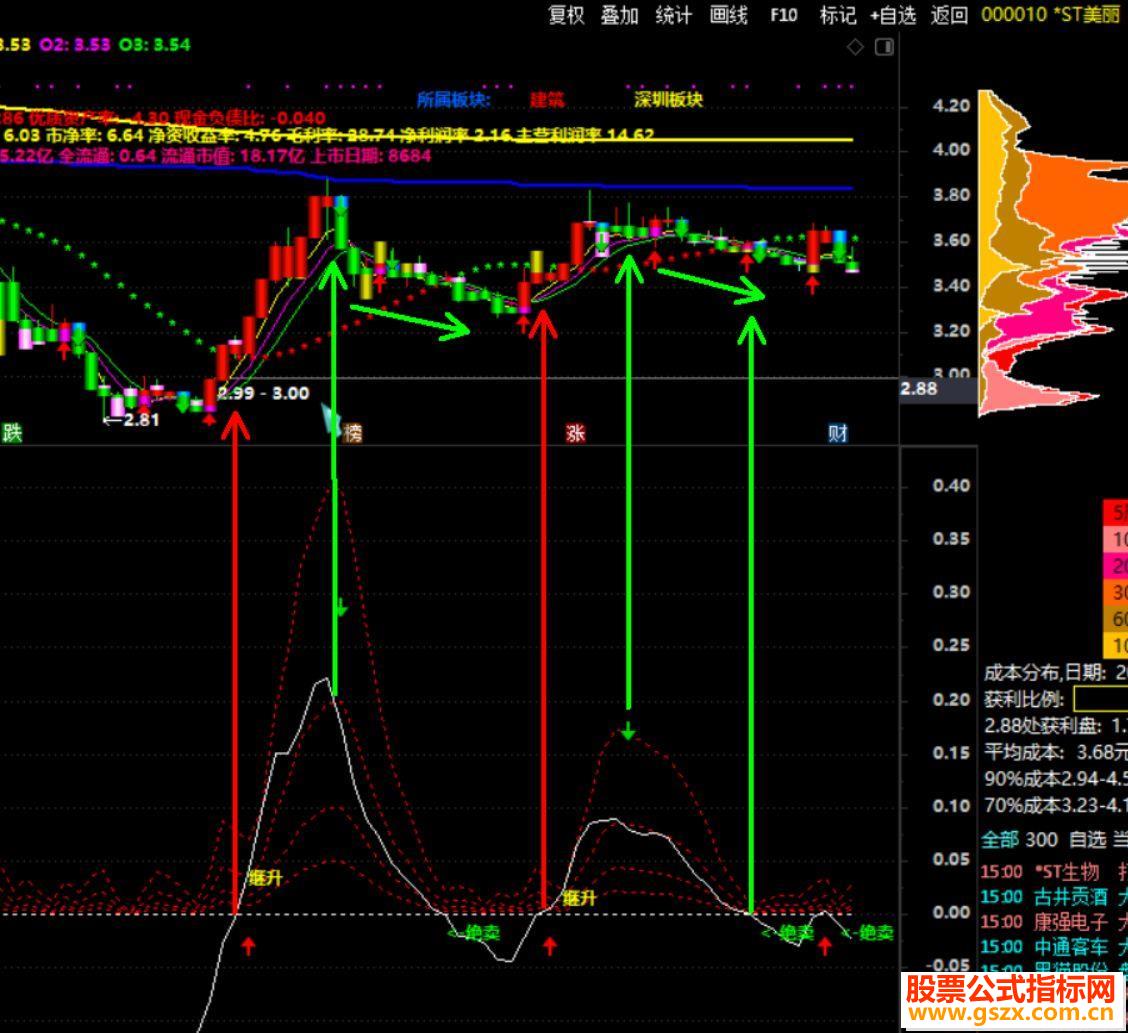1128x1033 pixels.
Task: Click the 2.88 price axis label
Action: (x=919, y=389)
